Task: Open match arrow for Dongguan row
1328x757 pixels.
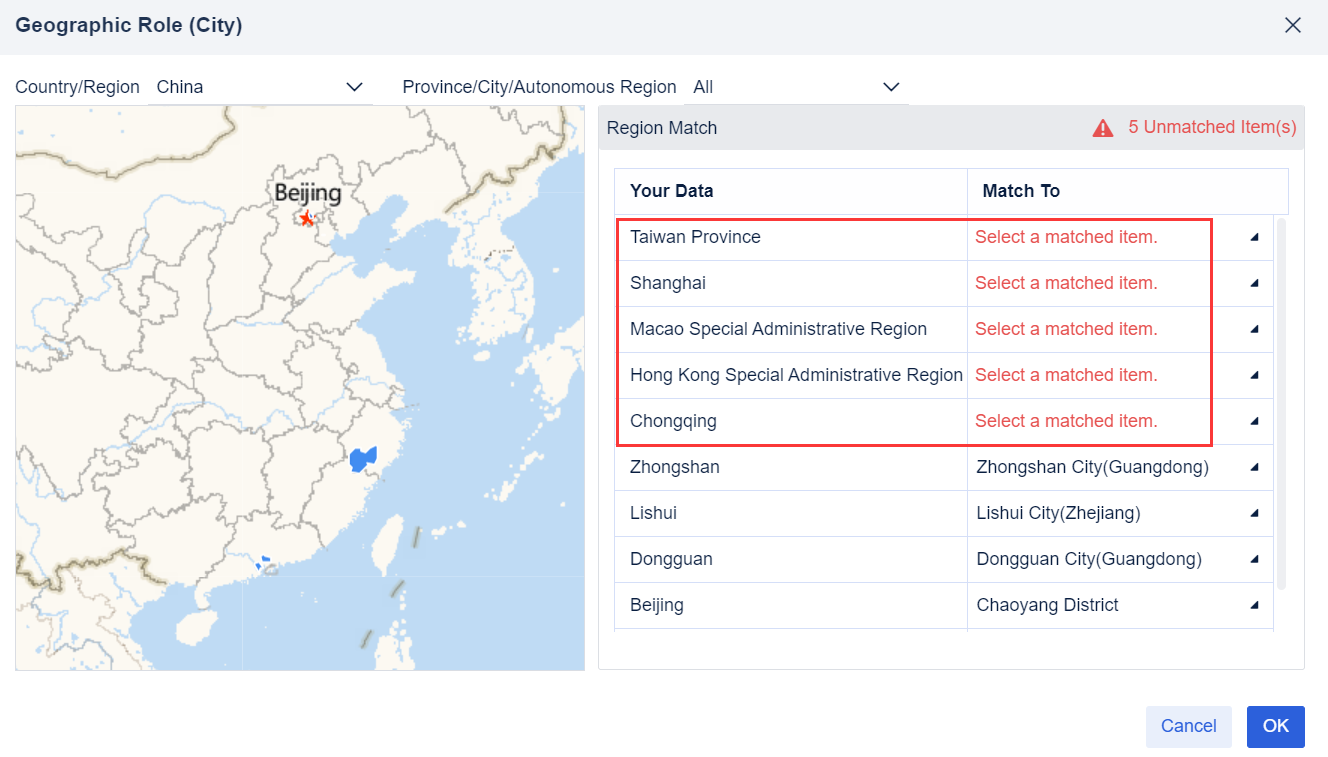Action: (x=1254, y=559)
